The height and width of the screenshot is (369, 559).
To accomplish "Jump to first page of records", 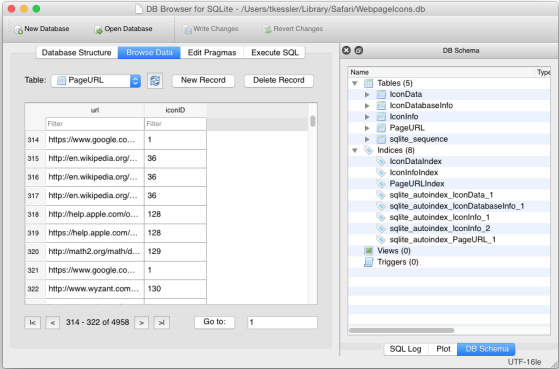I will (32, 323).
